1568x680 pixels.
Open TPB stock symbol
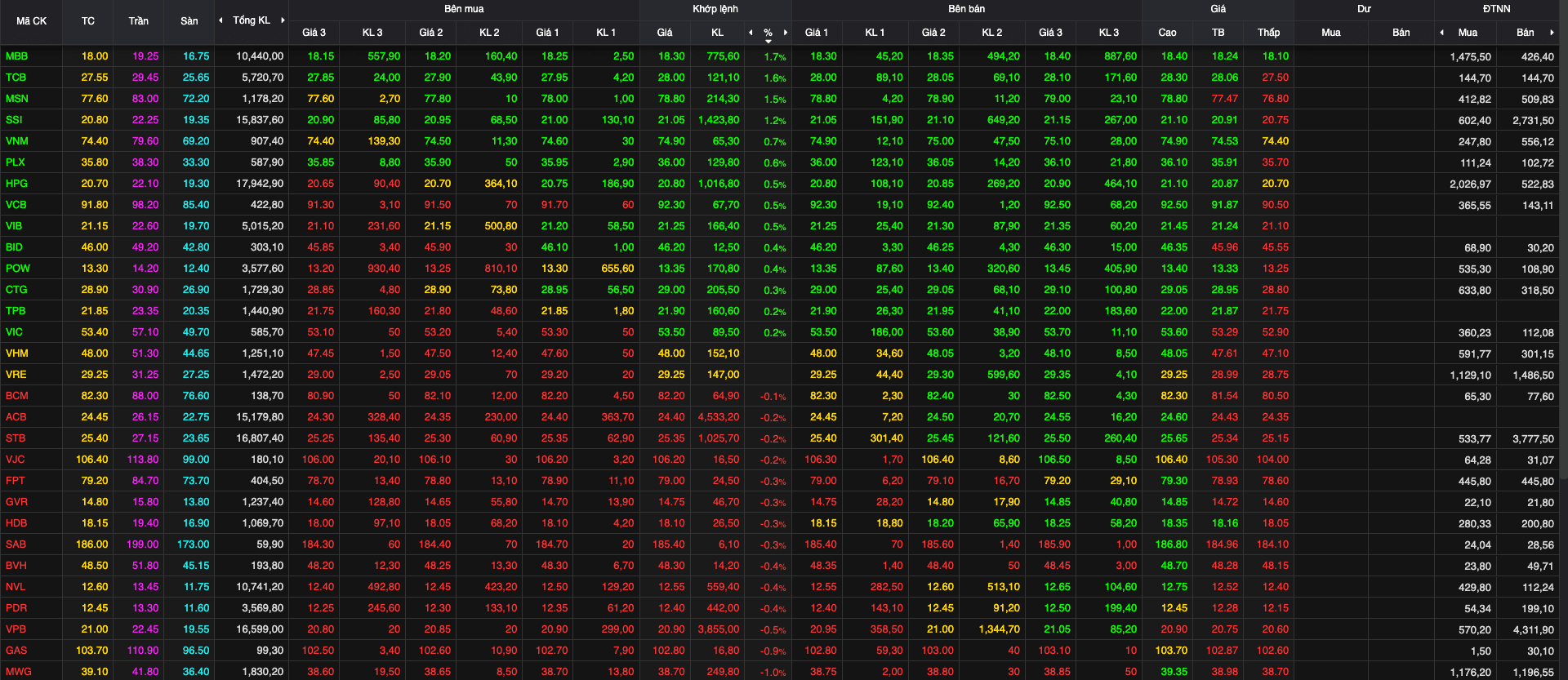(x=16, y=311)
